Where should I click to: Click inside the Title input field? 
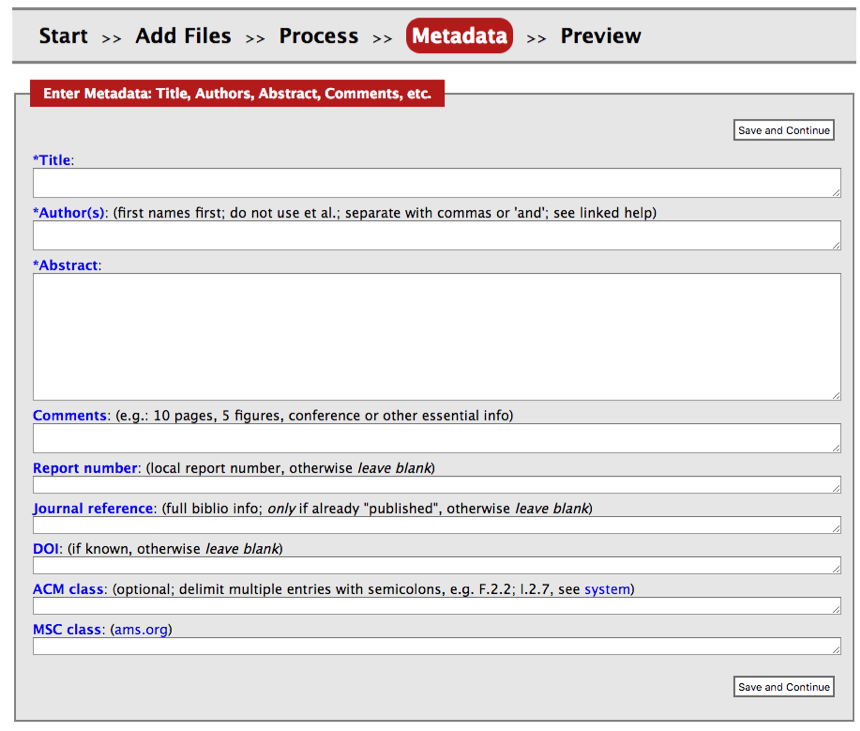pyautogui.click(x=435, y=183)
